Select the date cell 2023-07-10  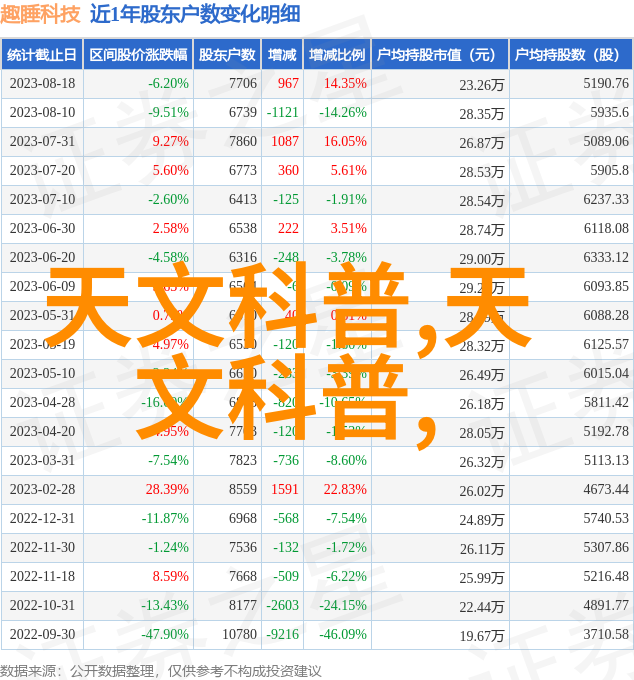(42, 199)
